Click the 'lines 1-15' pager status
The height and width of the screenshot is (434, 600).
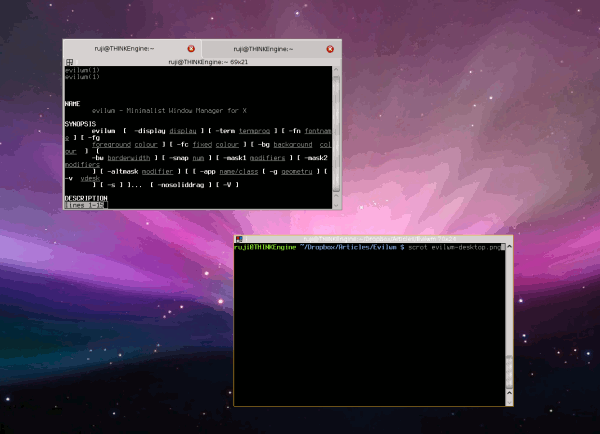86,205
